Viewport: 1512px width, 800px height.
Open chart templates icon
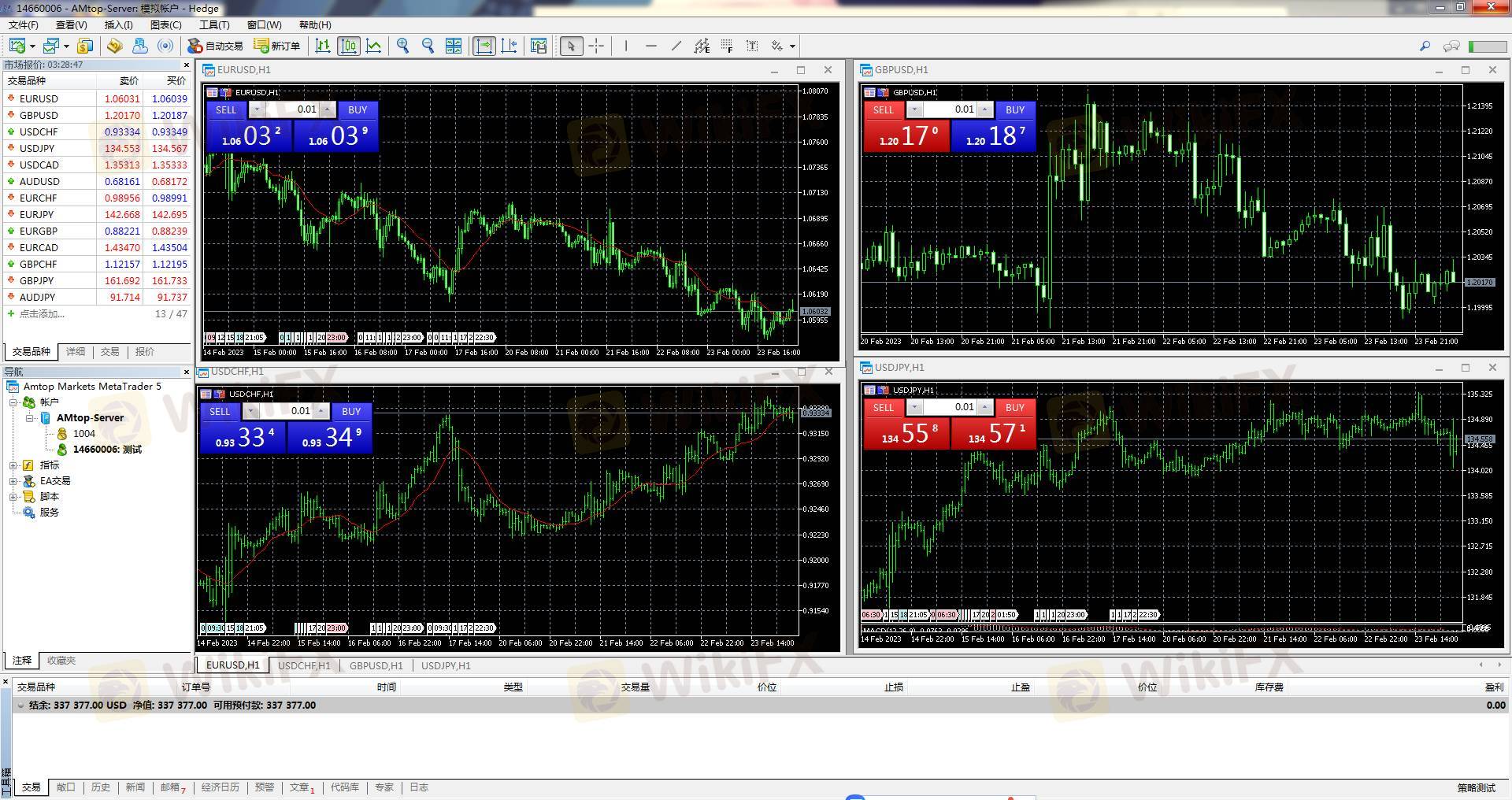tap(539, 46)
